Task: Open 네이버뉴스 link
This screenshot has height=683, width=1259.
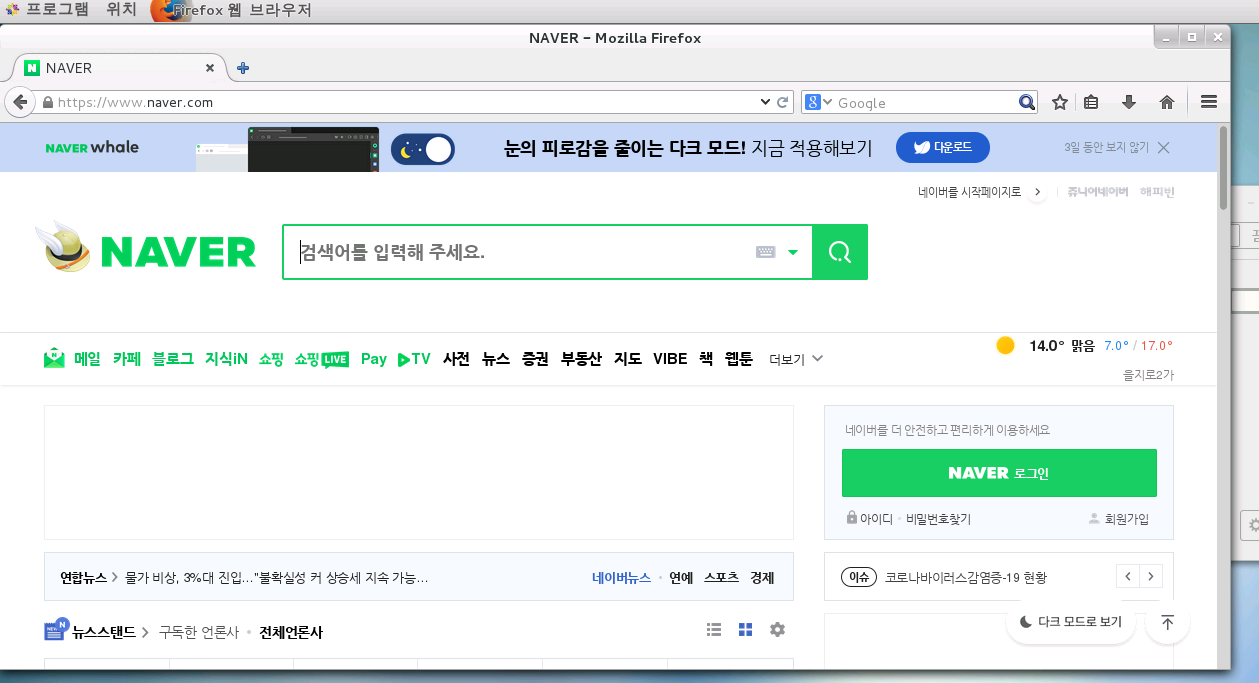Action: point(621,577)
